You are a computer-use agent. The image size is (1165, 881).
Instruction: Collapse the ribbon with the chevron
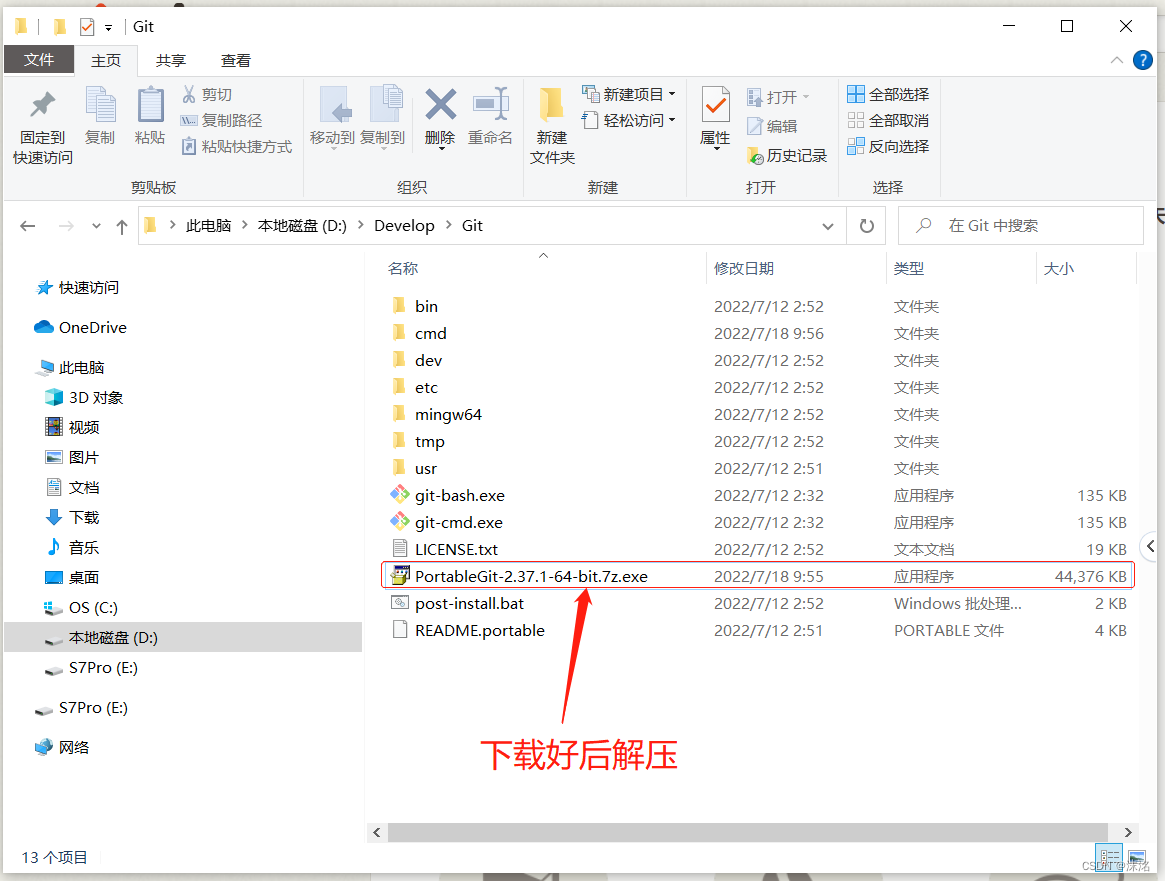(x=1117, y=60)
